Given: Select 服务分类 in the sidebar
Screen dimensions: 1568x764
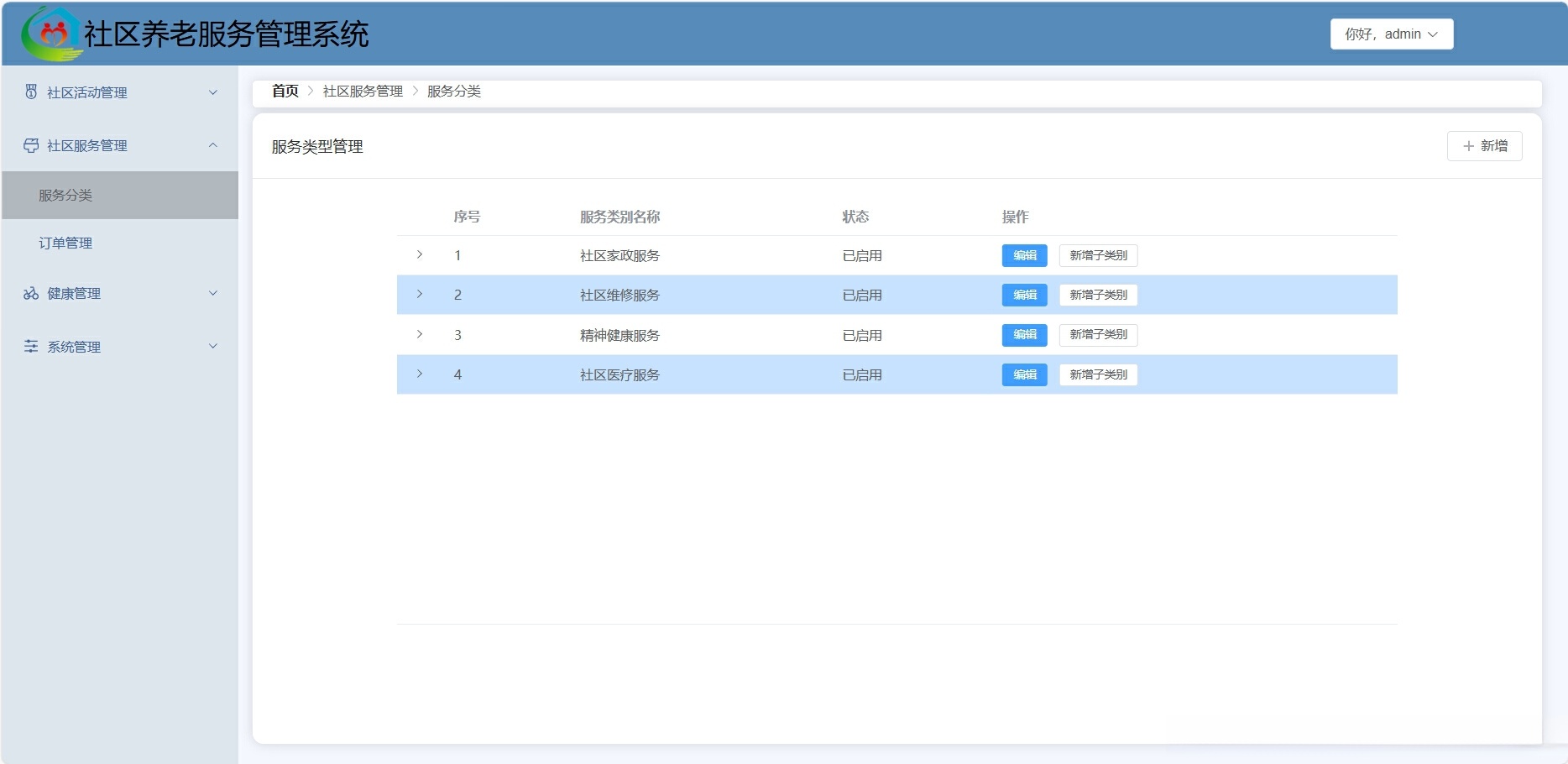Looking at the screenshot, I should click(120, 195).
